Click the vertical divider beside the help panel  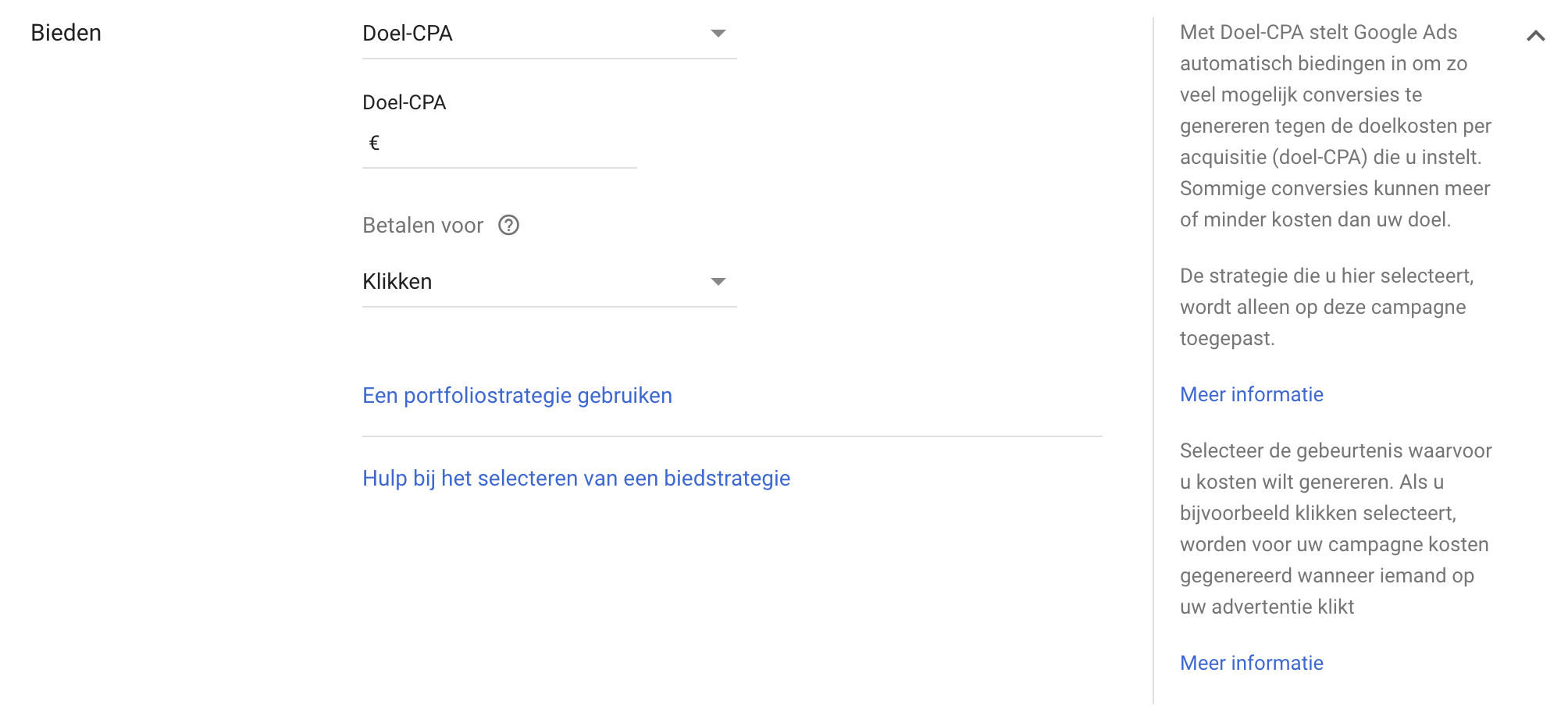click(1153, 359)
